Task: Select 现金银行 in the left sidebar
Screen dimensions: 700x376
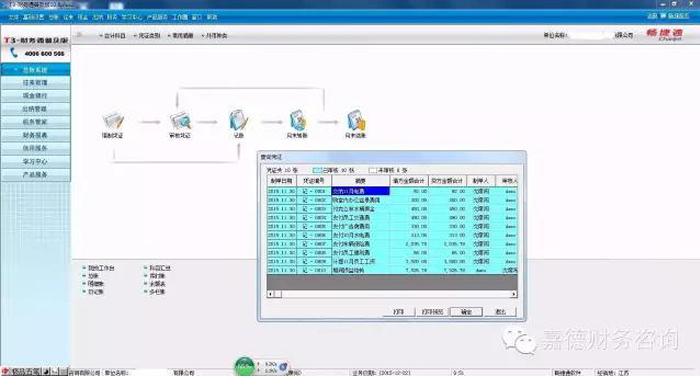Action: click(35, 96)
